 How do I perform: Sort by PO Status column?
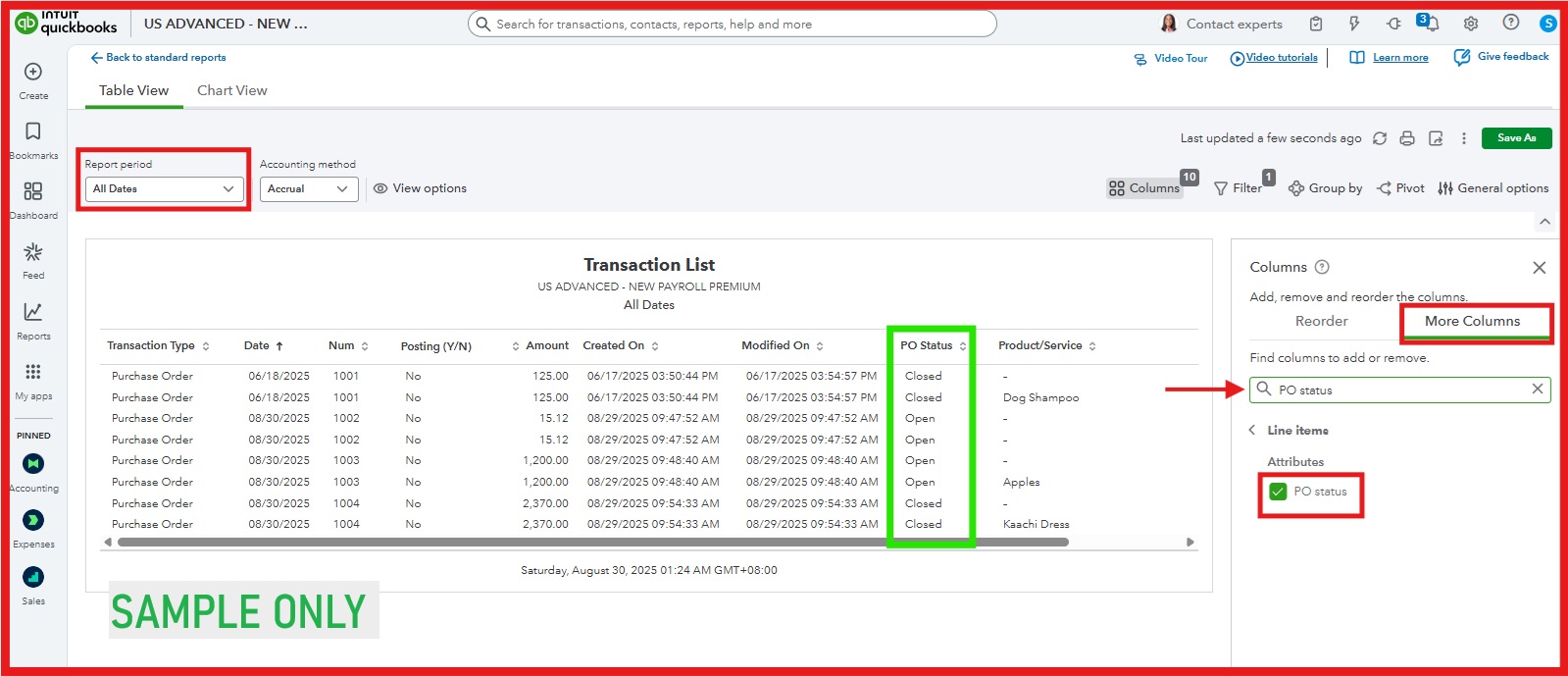click(934, 345)
